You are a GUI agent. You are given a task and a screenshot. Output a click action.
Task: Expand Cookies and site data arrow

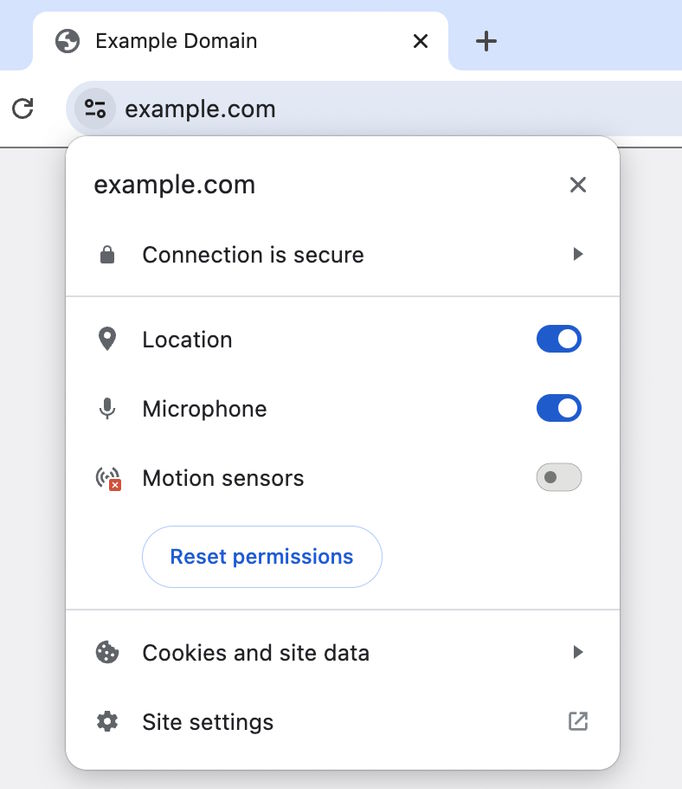click(x=578, y=653)
